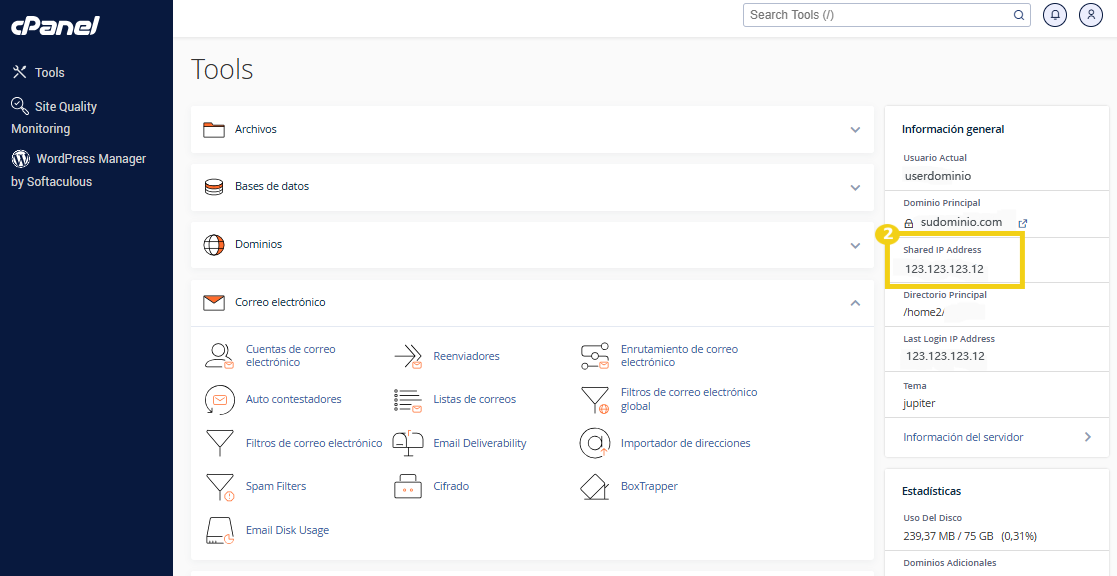
Task: Open the user account icon
Action: 1090,15
